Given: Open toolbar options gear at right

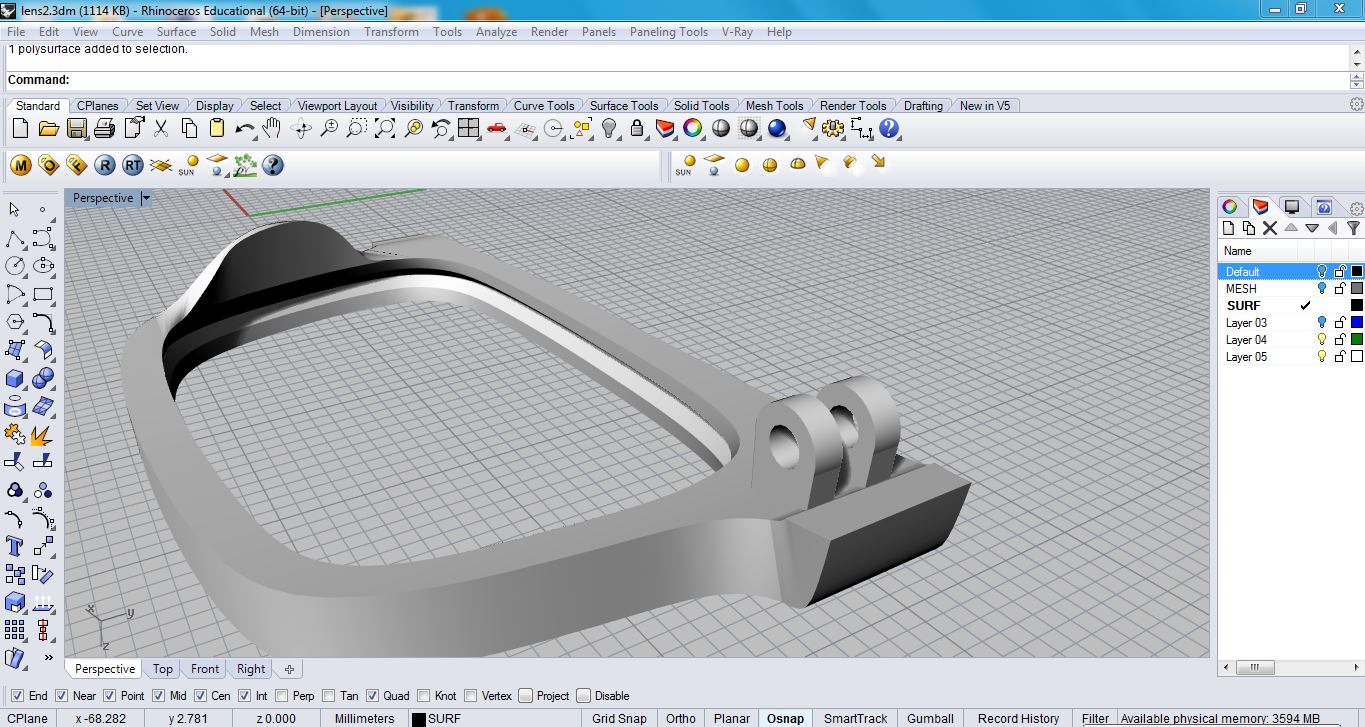Looking at the screenshot, I should coord(1357,105).
